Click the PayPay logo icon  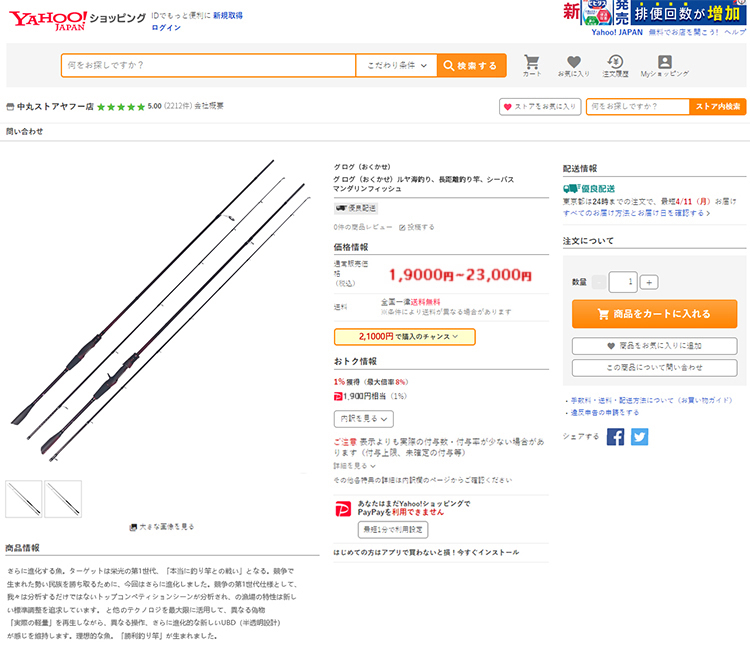[x=342, y=508]
